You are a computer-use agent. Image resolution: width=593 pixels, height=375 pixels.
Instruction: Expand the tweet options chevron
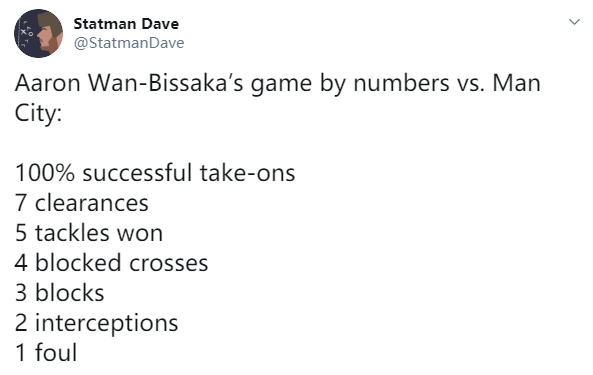[x=574, y=22]
